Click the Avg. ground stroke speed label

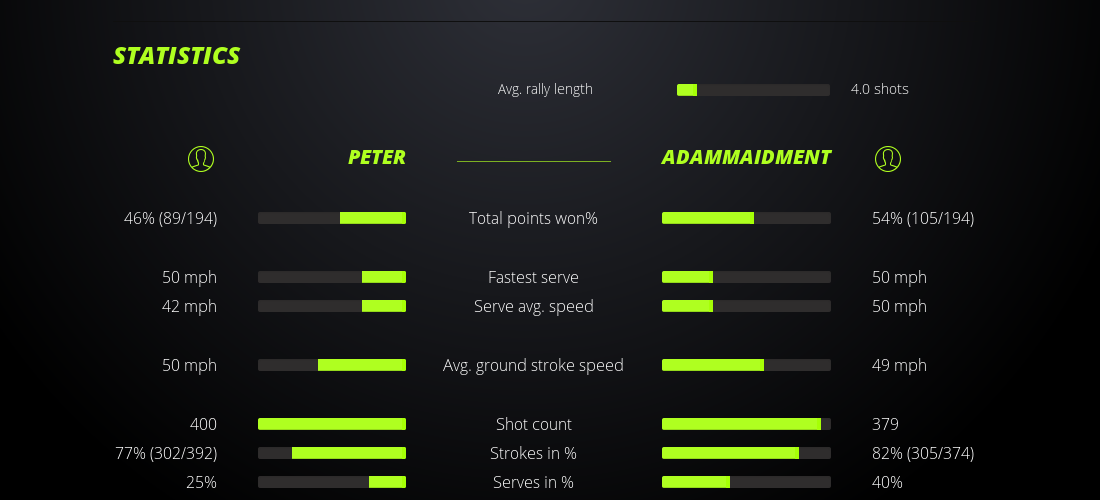tap(533, 365)
